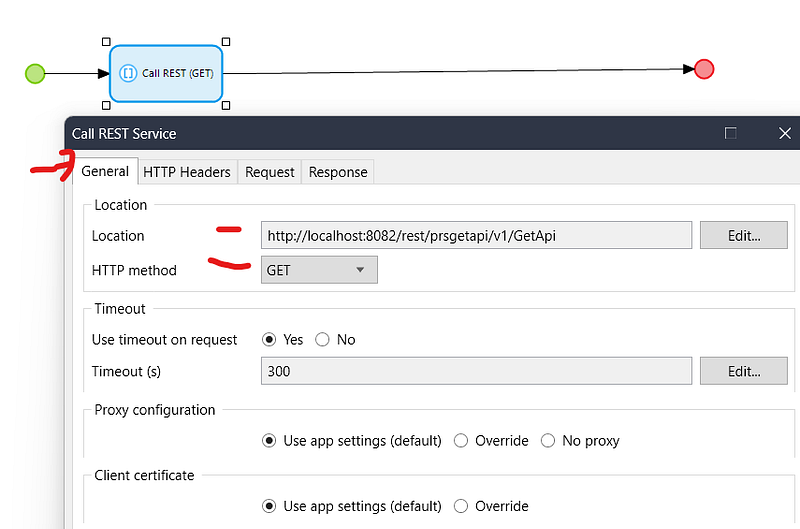Select the Call REST (GET) activity
Screen dimensions: 800x529
click(x=166, y=73)
